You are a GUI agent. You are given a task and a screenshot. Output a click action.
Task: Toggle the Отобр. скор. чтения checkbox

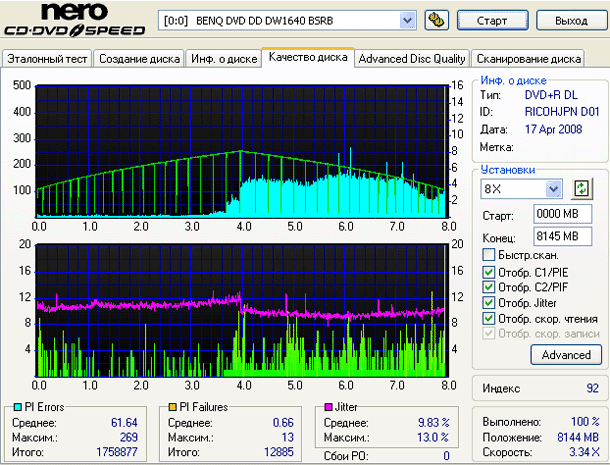point(489,318)
